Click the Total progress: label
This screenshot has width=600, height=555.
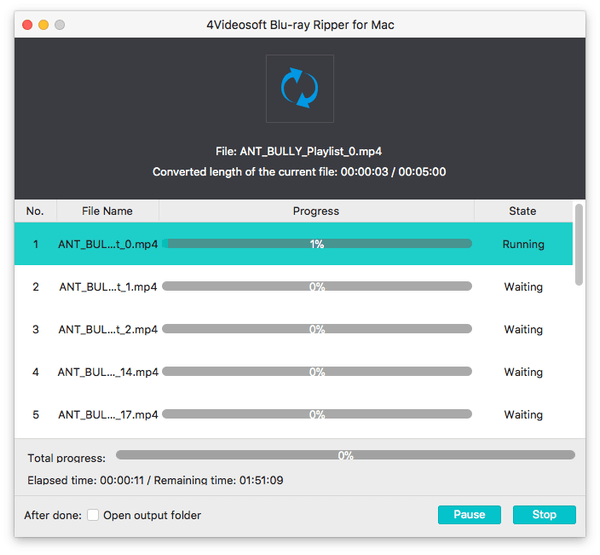coord(67,458)
